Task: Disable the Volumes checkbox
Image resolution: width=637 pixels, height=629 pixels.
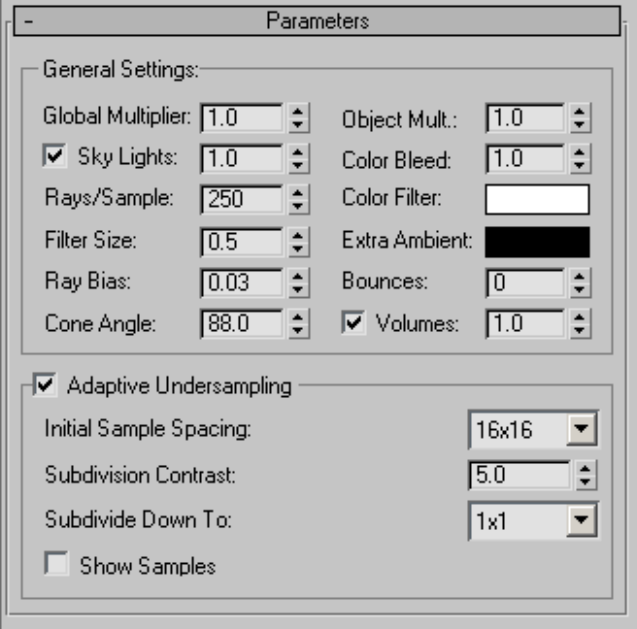Action: (353, 324)
